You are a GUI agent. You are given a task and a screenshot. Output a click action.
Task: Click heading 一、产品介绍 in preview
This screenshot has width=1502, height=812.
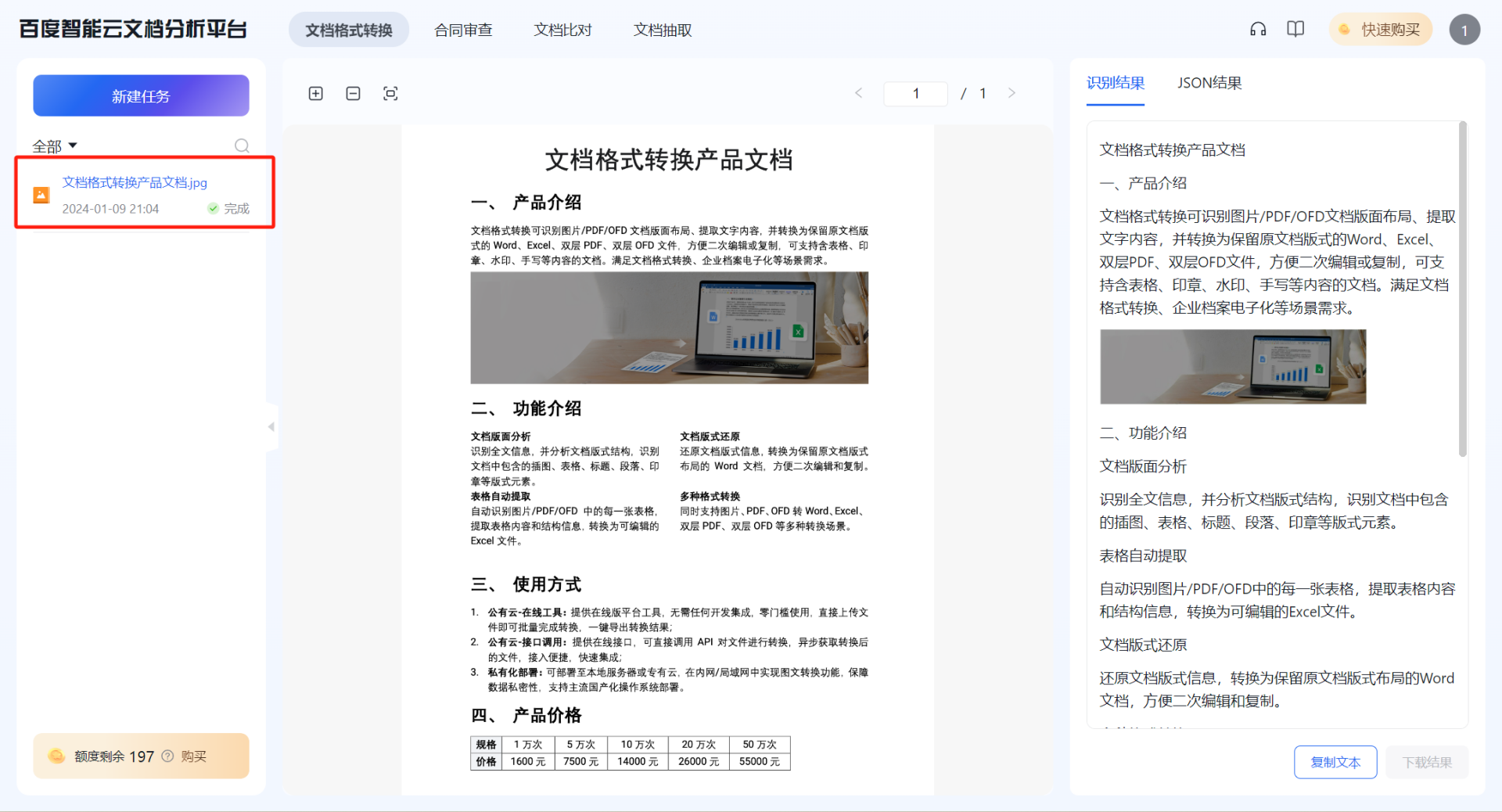pos(526,203)
